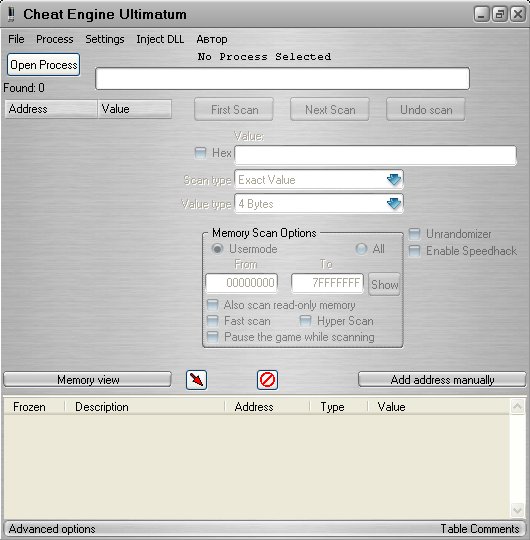Click the First Scan button
The height and width of the screenshot is (540, 530).
234,110
